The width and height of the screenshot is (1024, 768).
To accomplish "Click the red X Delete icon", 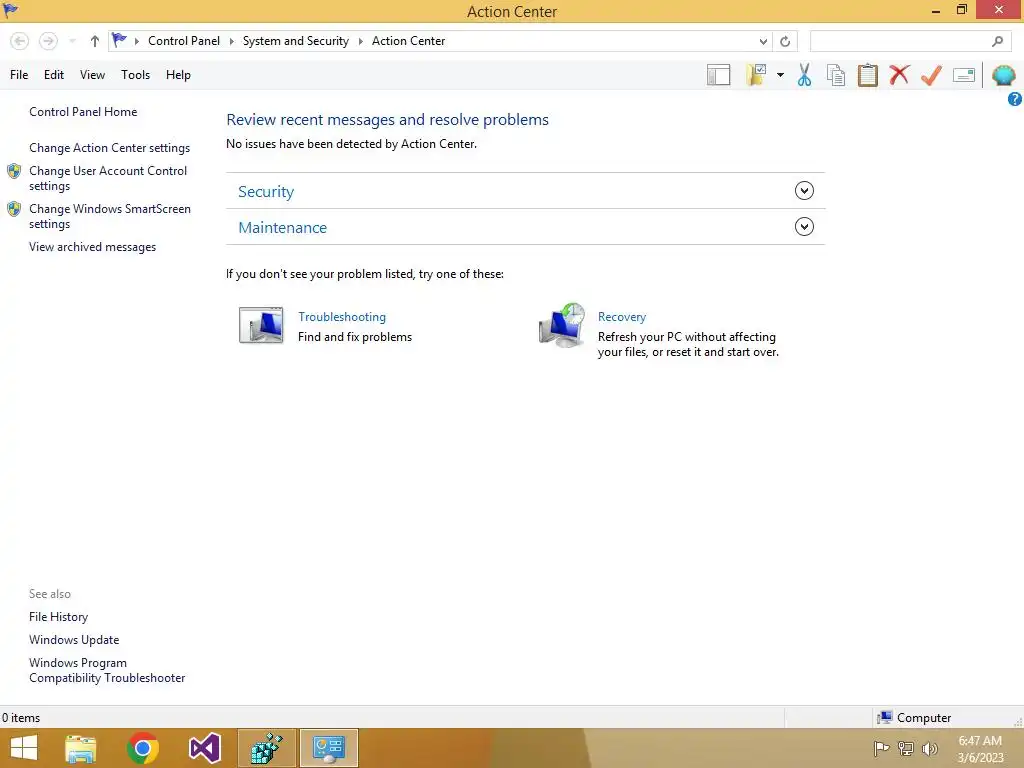I will pos(899,74).
